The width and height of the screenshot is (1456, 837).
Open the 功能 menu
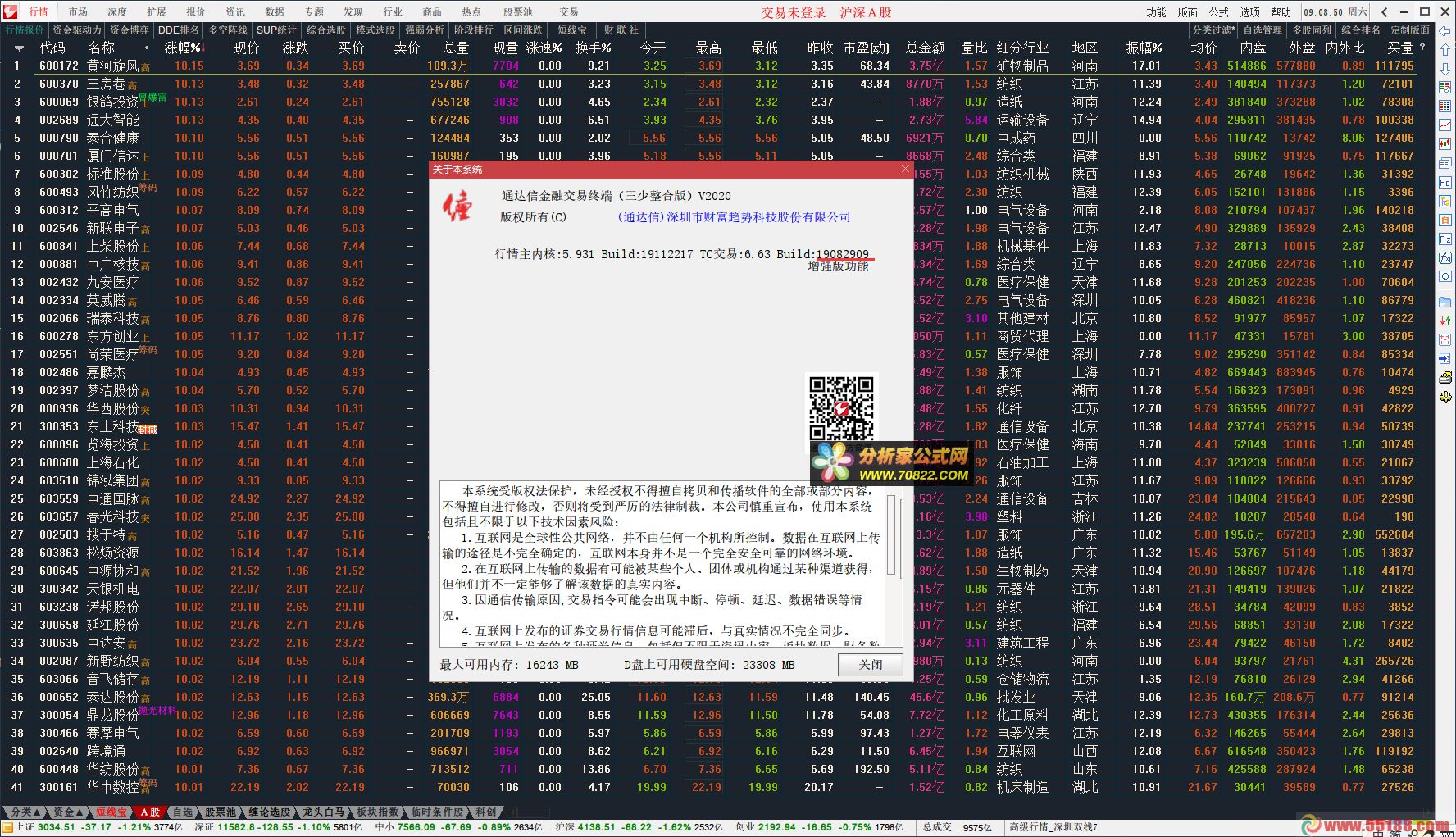(1156, 12)
